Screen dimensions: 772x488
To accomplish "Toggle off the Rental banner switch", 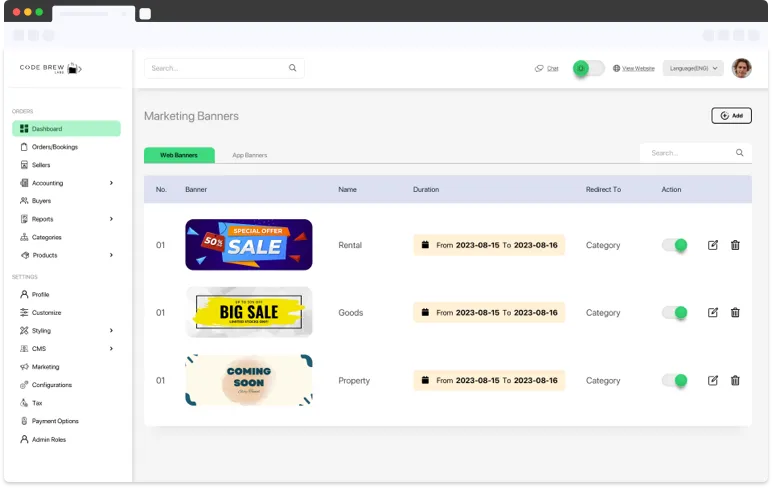I will point(675,245).
